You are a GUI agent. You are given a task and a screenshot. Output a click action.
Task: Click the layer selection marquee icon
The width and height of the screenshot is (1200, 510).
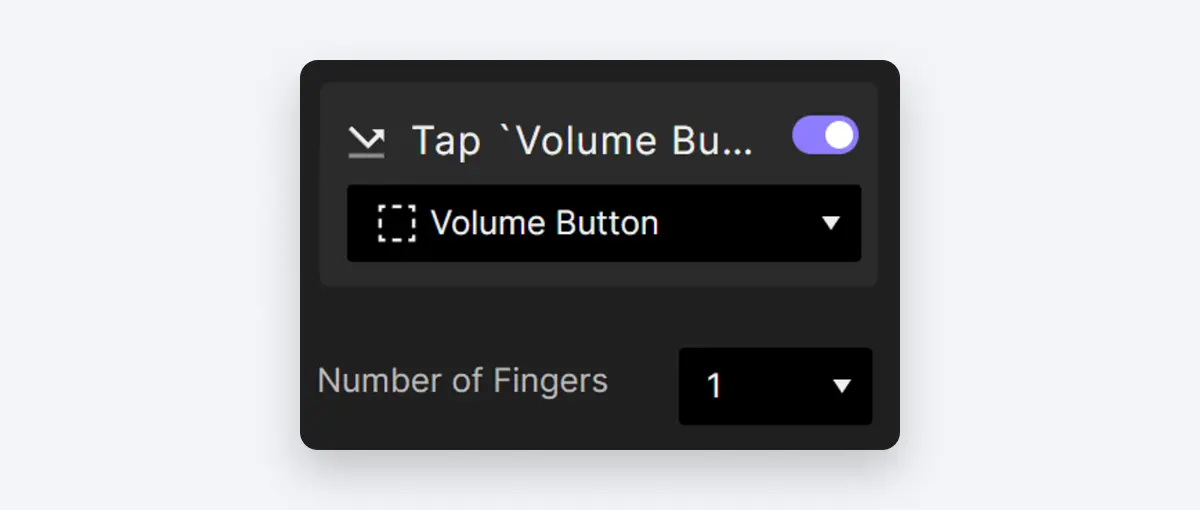396,223
